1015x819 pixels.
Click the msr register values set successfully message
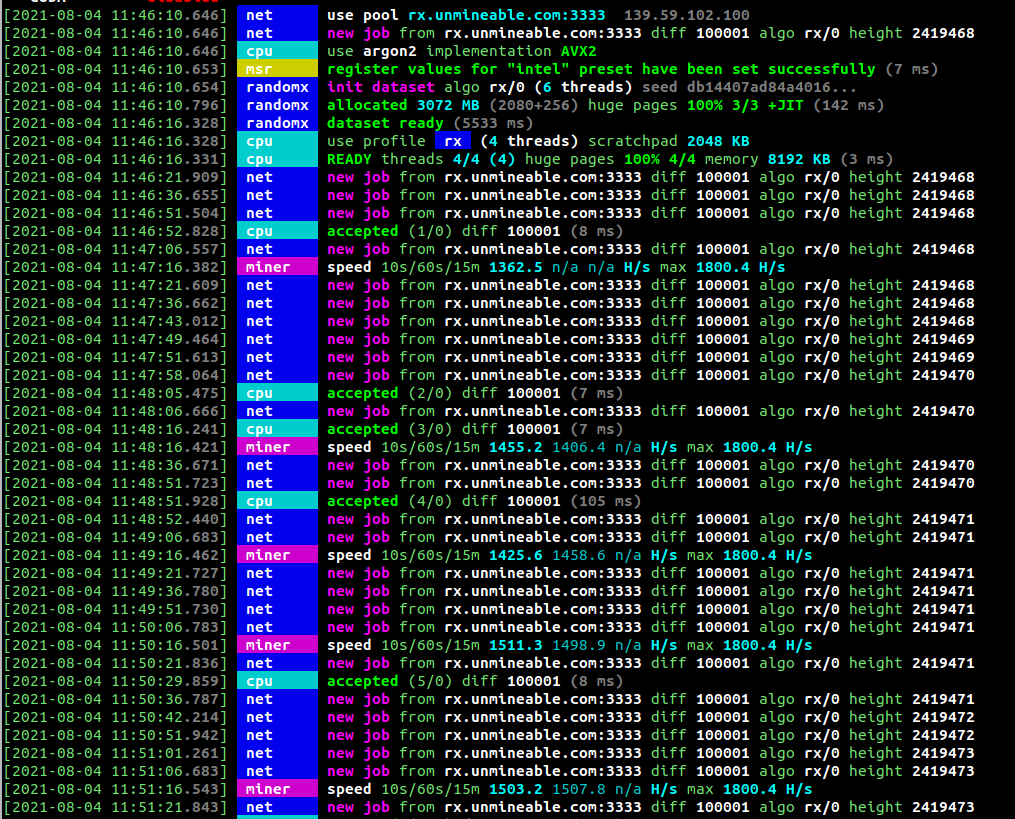click(632, 69)
